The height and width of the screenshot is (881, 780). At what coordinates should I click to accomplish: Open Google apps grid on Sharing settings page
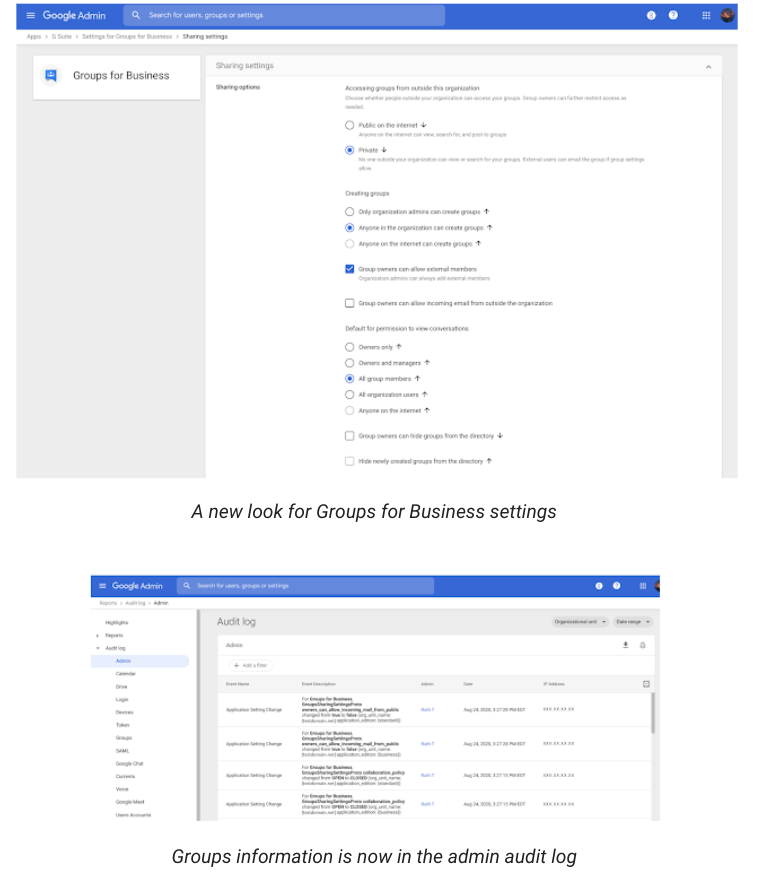point(706,16)
